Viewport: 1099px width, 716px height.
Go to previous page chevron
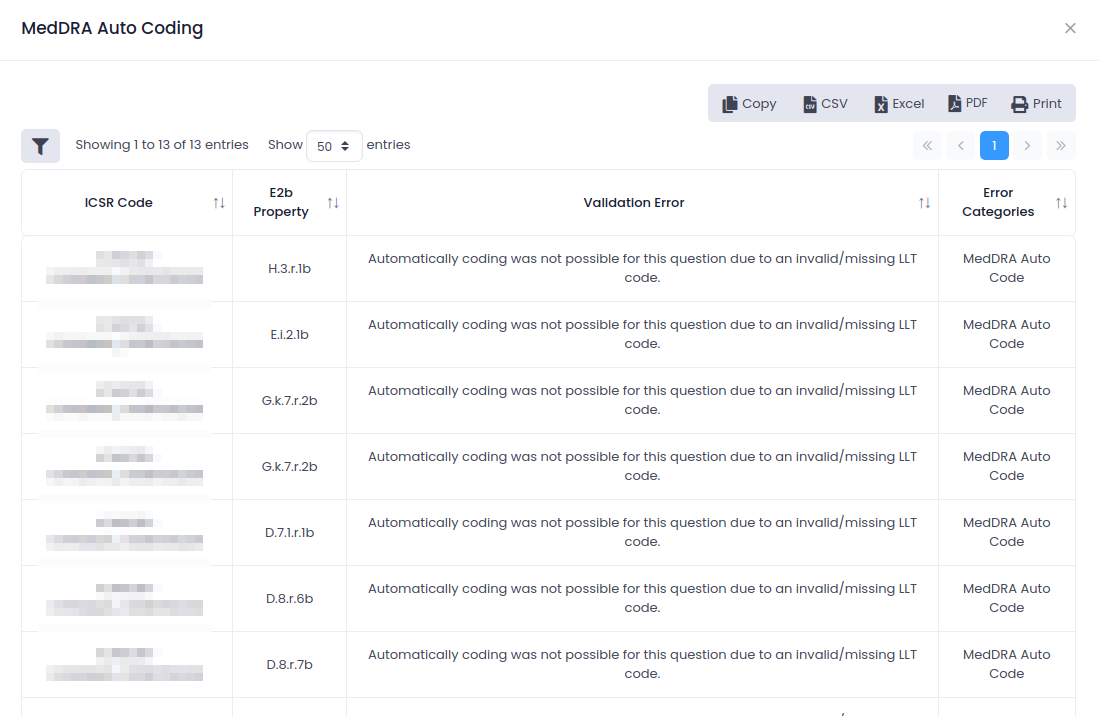(961, 146)
